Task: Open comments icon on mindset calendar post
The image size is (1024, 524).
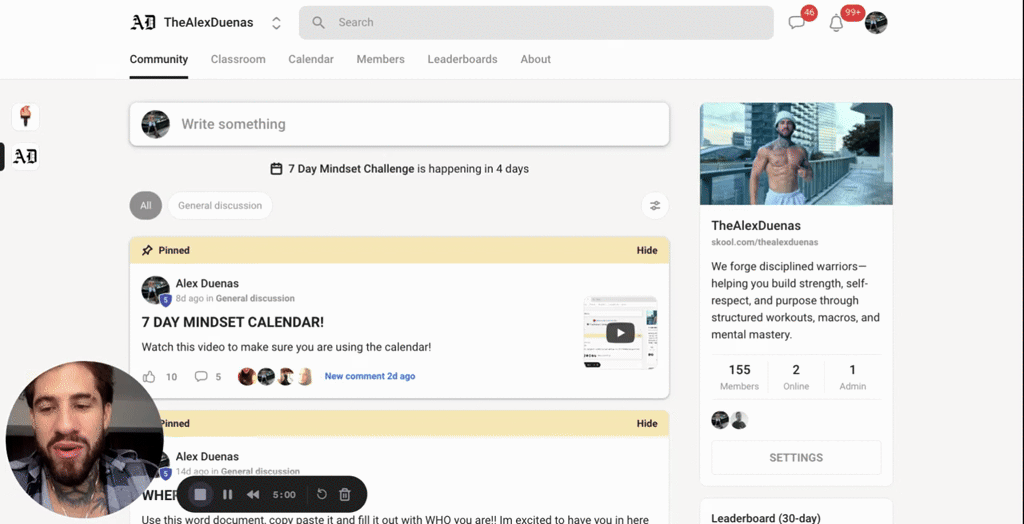Action: pyautogui.click(x=201, y=376)
